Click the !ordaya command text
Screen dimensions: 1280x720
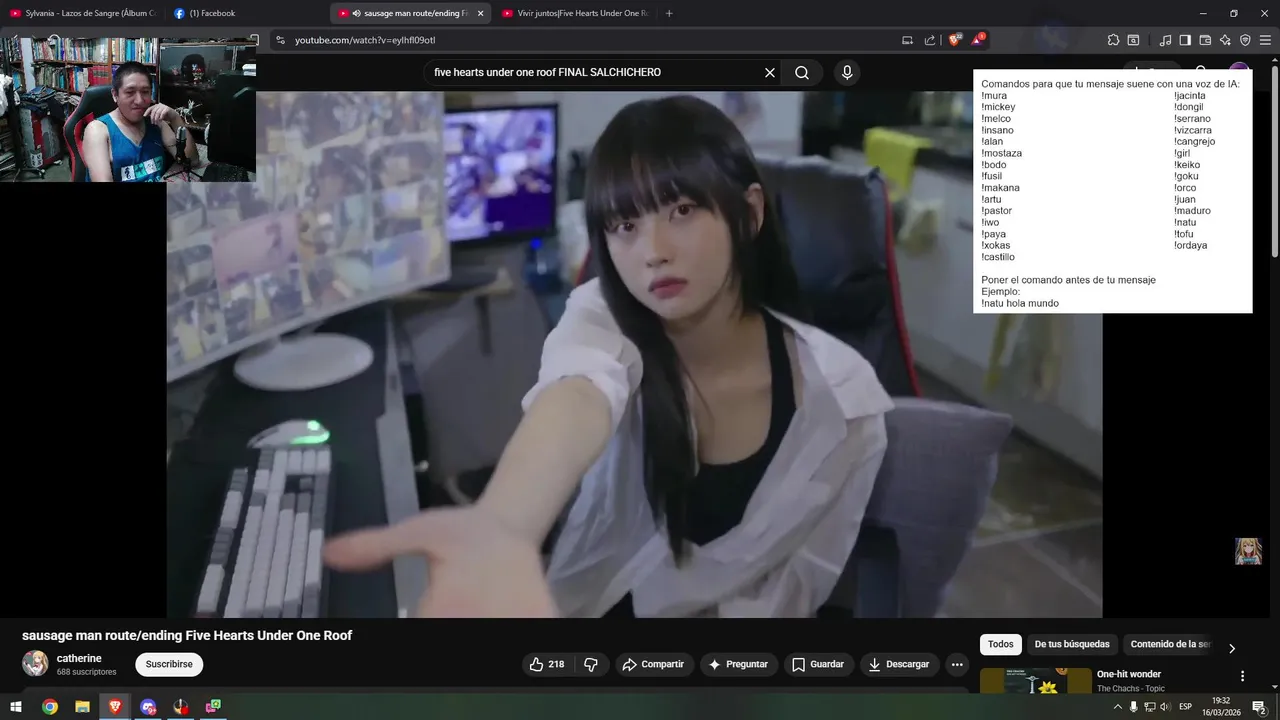(1191, 245)
